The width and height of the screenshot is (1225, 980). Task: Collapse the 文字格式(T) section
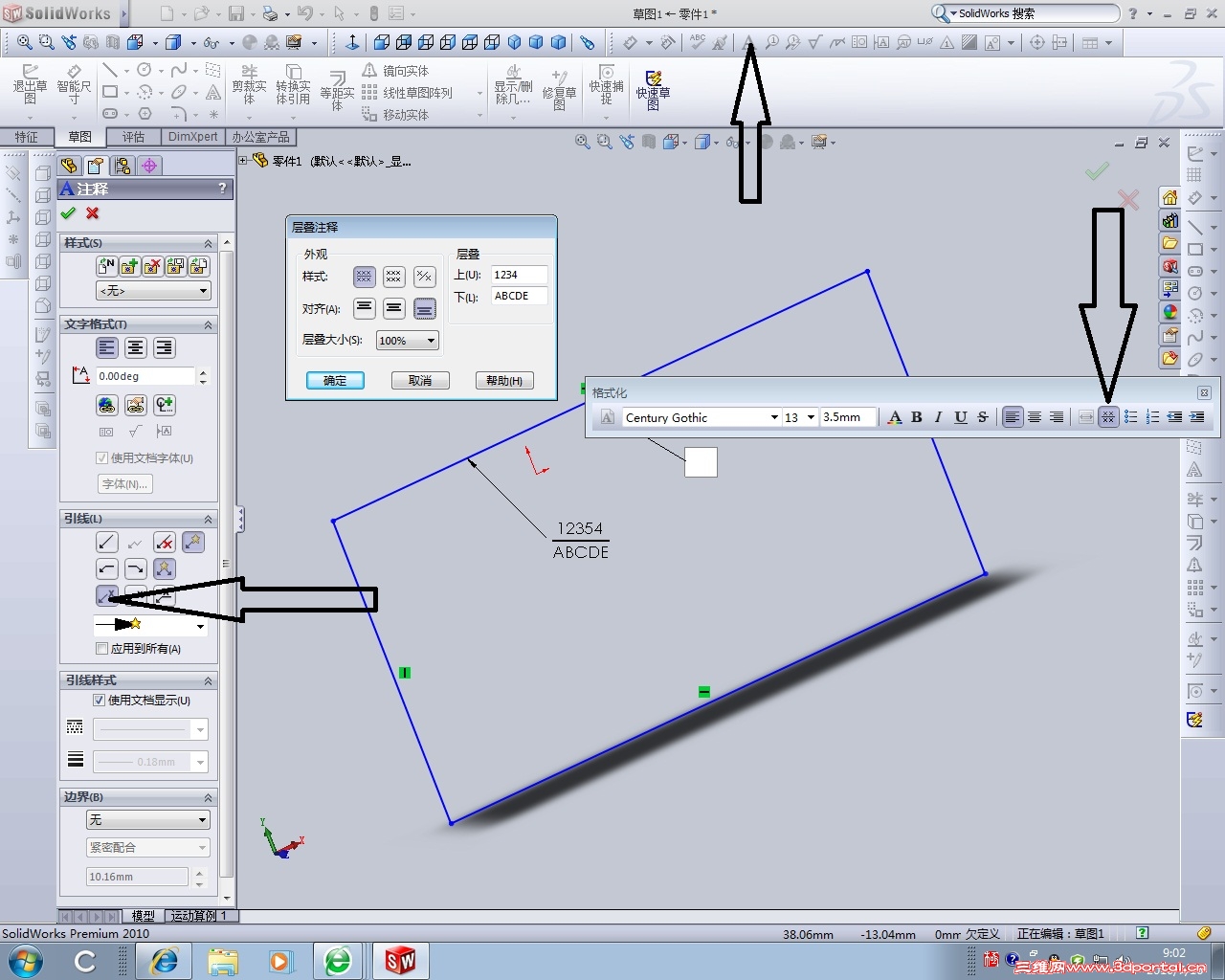(208, 324)
